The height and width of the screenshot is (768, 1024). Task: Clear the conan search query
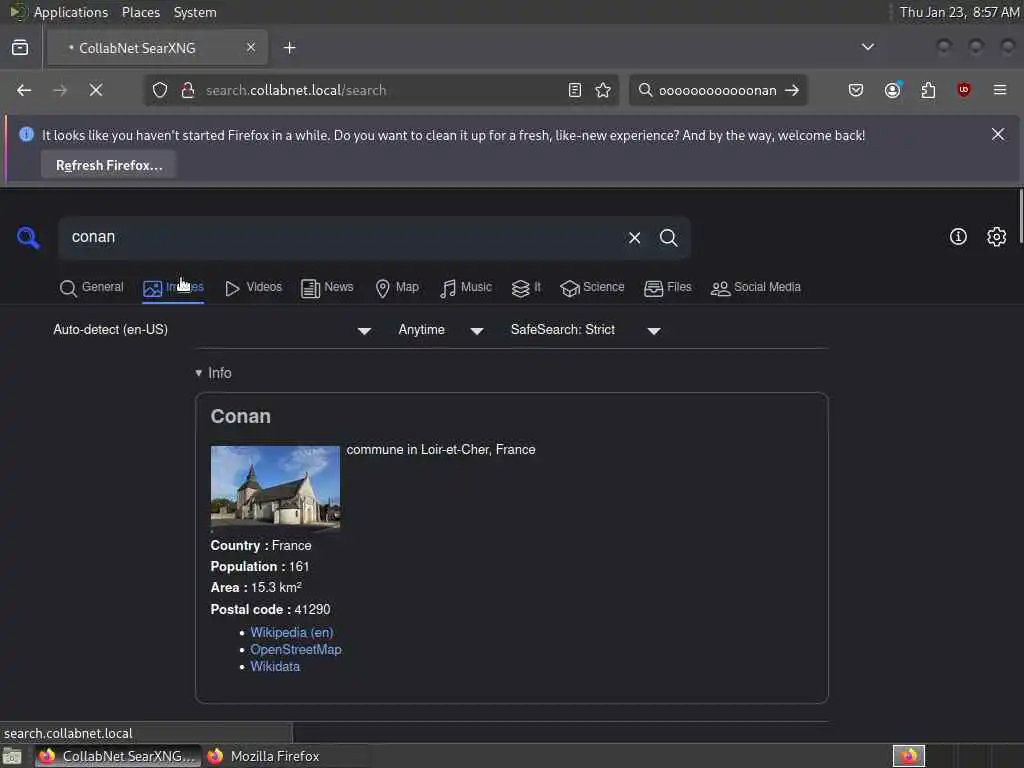(634, 238)
